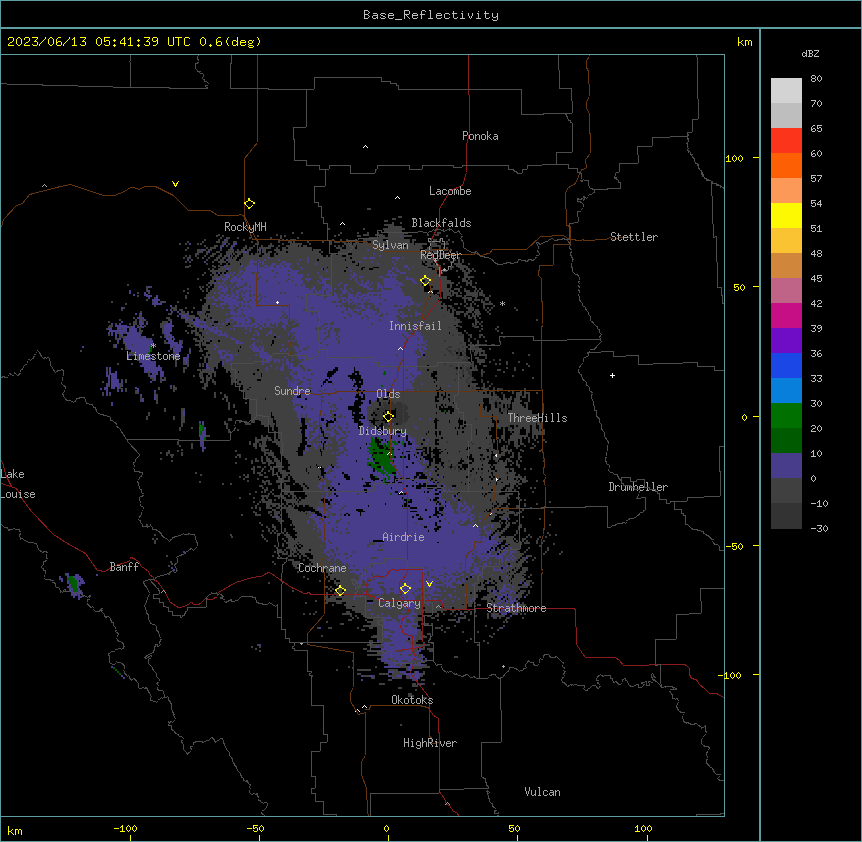Pick the violet 39 dBZ swatch
The height and width of the screenshot is (842, 862).
(786, 340)
